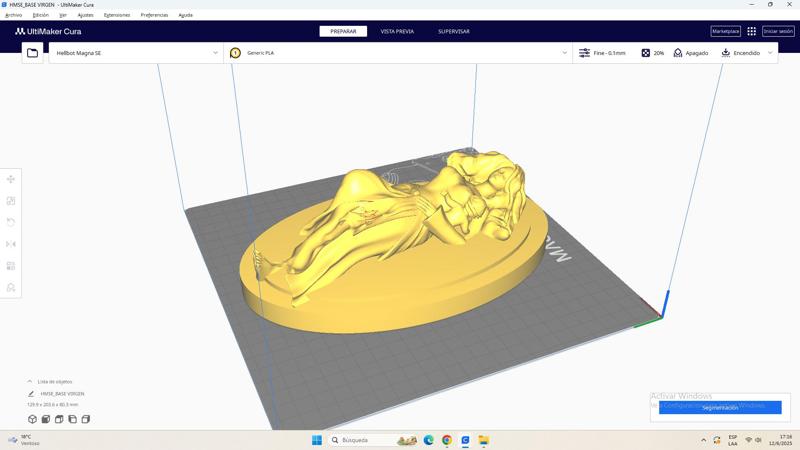
Task: Open the clock and date flyout
Action: (781, 440)
